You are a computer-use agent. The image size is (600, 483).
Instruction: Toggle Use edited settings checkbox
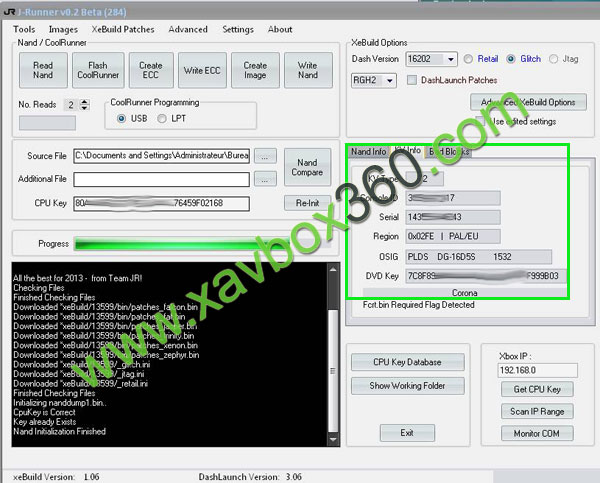click(480, 121)
